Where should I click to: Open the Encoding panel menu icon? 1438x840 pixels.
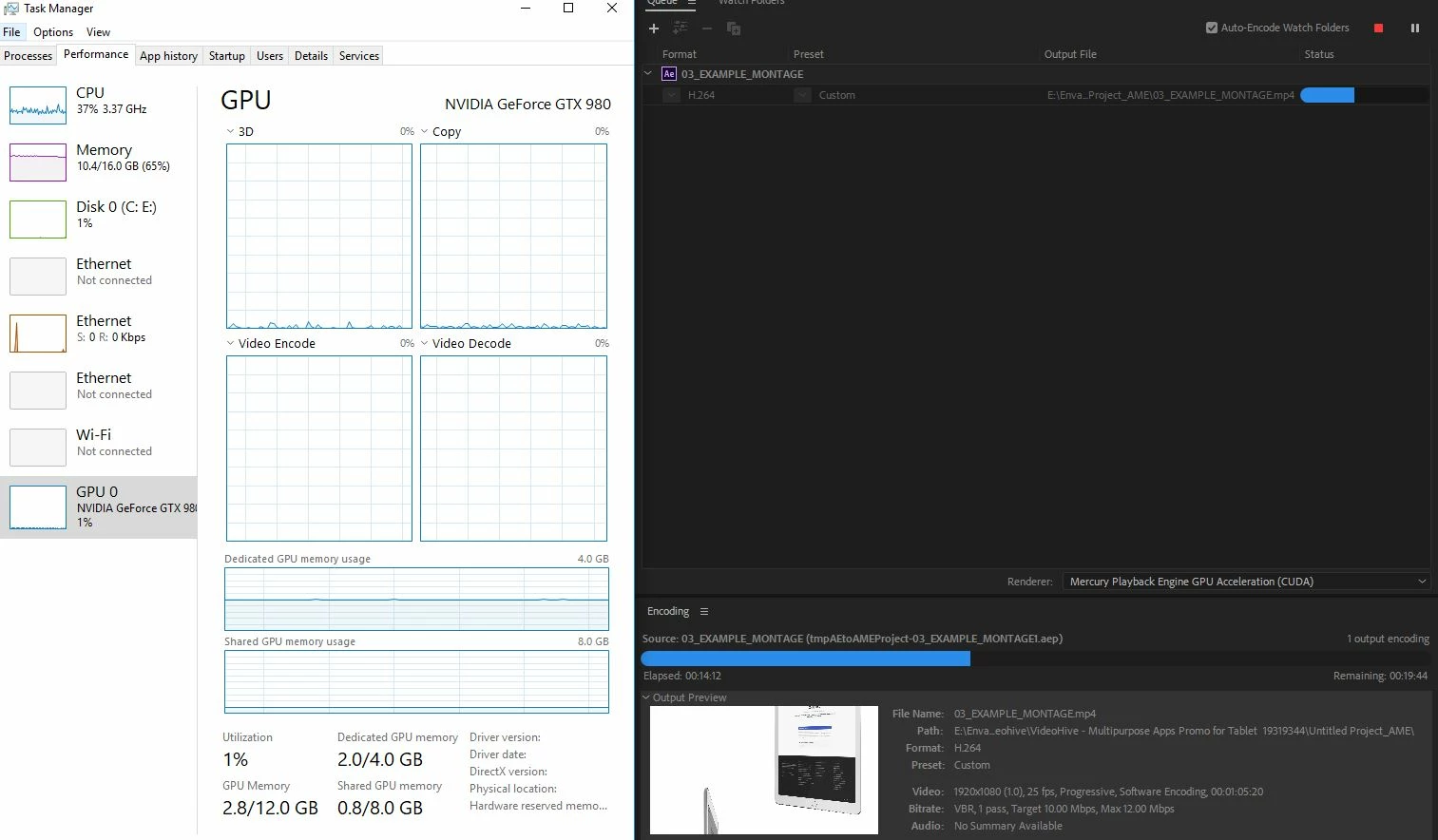(704, 611)
